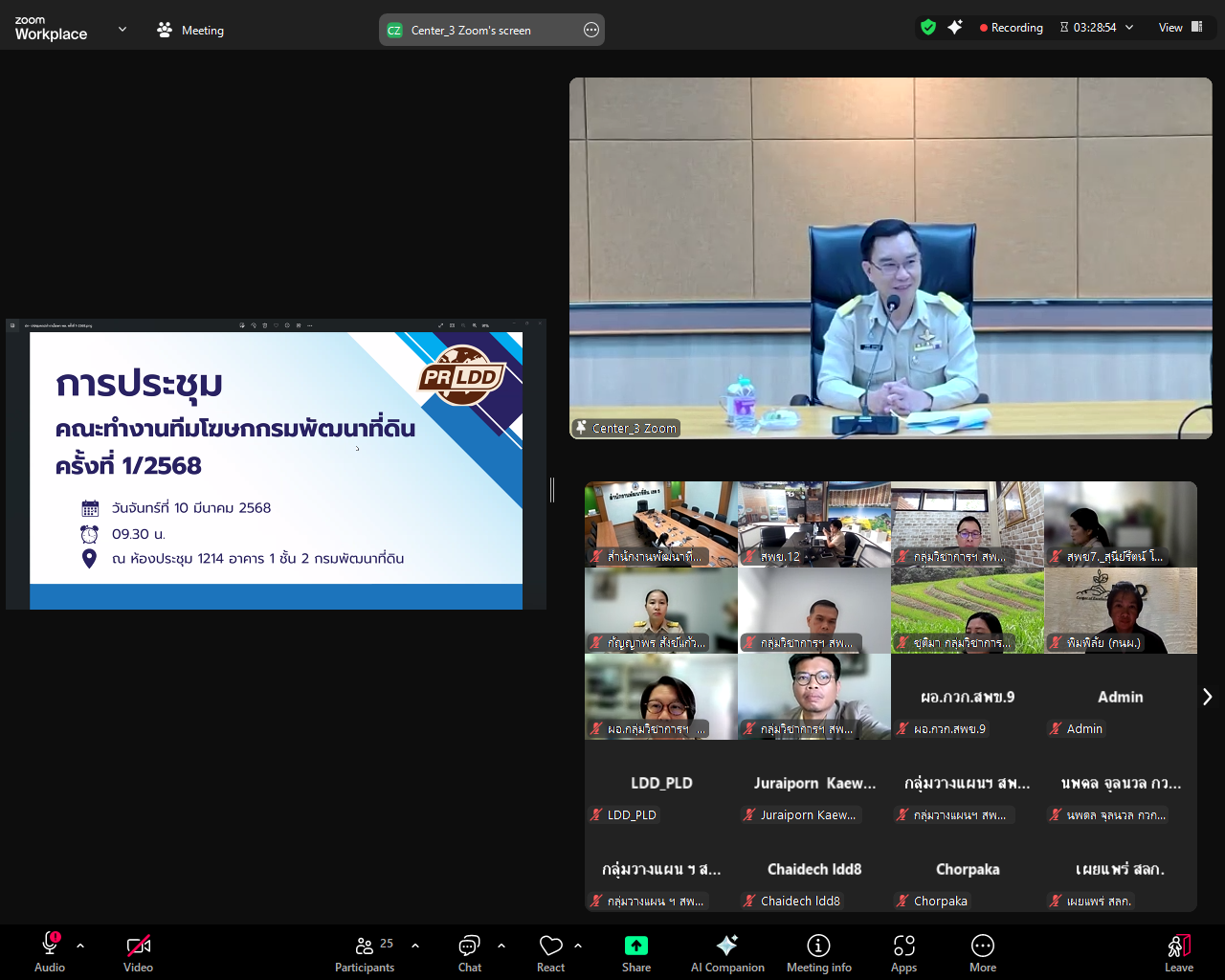This screenshot has width=1225, height=980.
Task: Open Meeting info
Action: point(818,952)
